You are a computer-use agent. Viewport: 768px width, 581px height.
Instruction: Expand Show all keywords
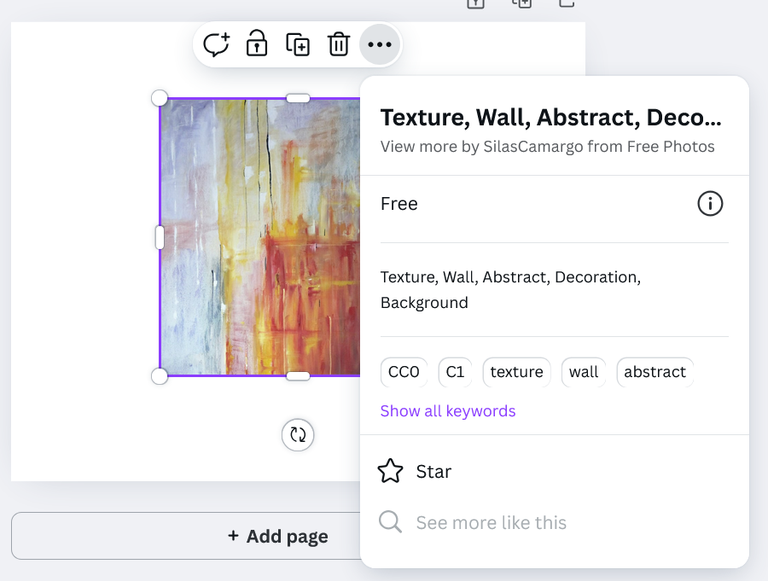[448, 411]
